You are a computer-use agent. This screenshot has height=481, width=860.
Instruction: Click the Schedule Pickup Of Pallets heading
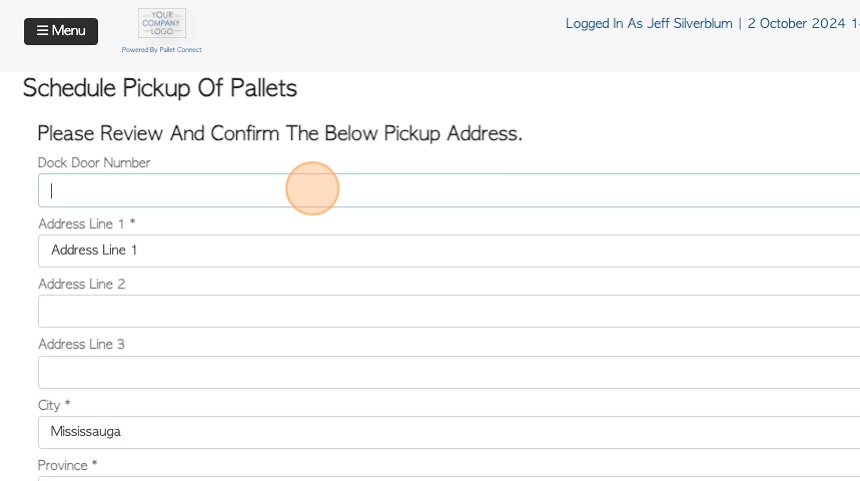coord(160,88)
